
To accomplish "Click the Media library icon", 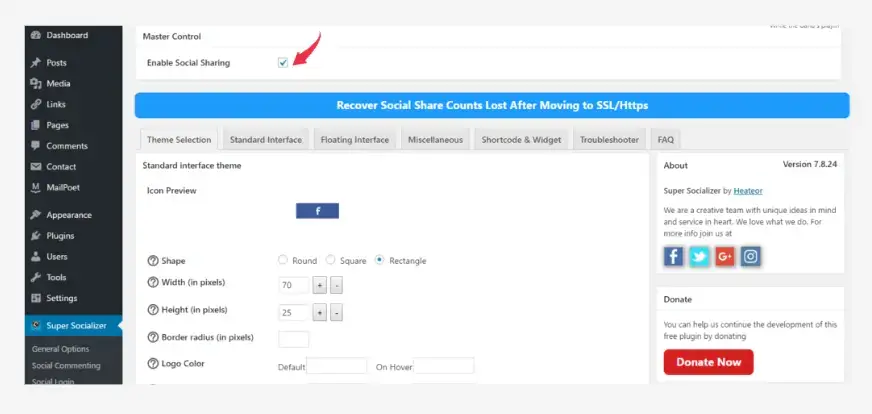I will coord(36,83).
